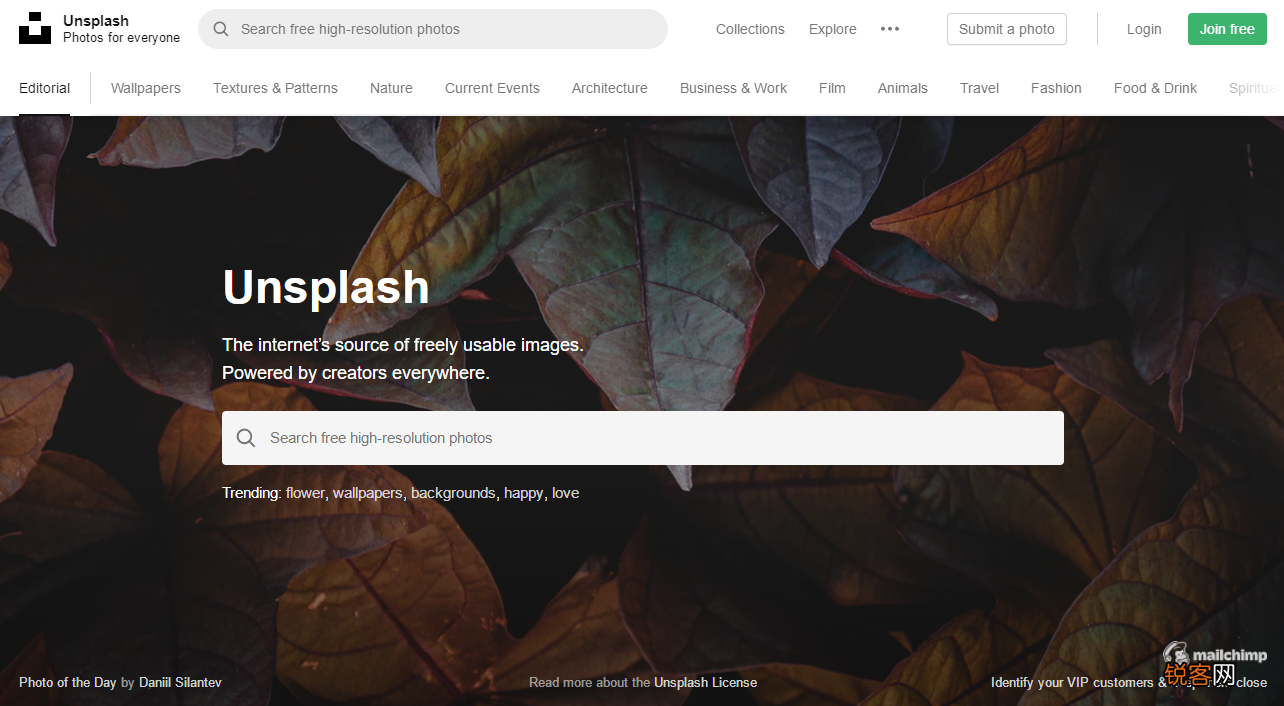The width and height of the screenshot is (1284, 706).
Task: Click the green Join free button
Action: 1227,29
